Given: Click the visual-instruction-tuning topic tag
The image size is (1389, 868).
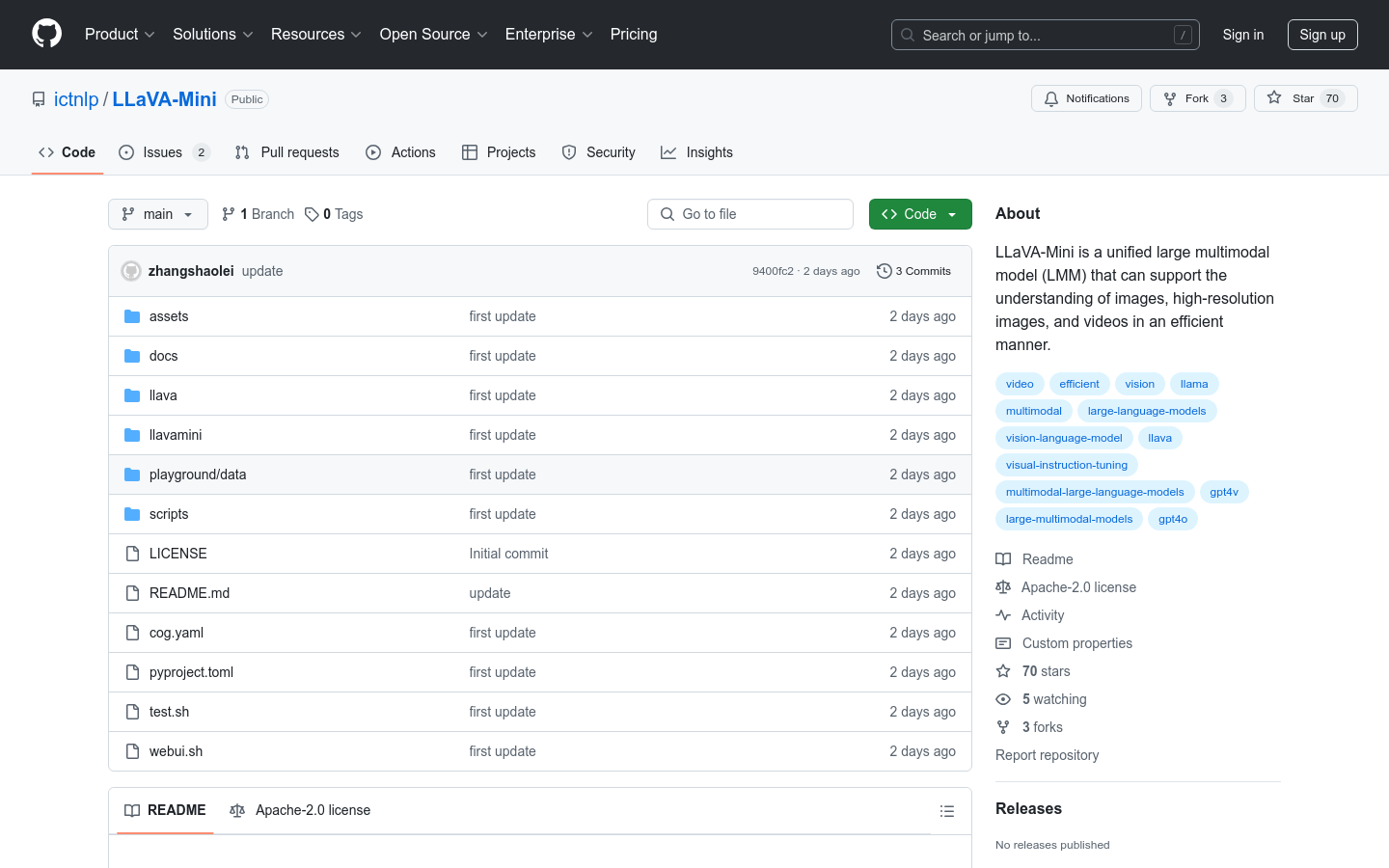Looking at the screenshot, I should pyautogui.click(x=1066, y=465).
